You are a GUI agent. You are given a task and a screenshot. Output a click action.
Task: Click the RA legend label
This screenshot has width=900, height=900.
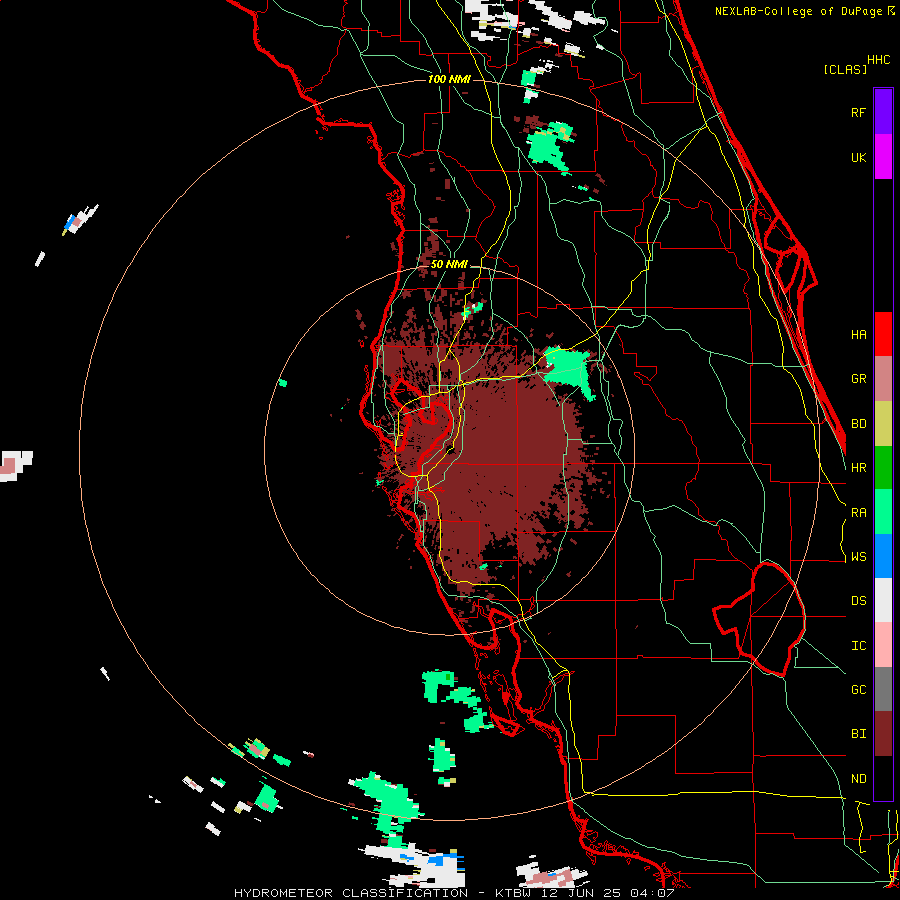click(859, 513)
